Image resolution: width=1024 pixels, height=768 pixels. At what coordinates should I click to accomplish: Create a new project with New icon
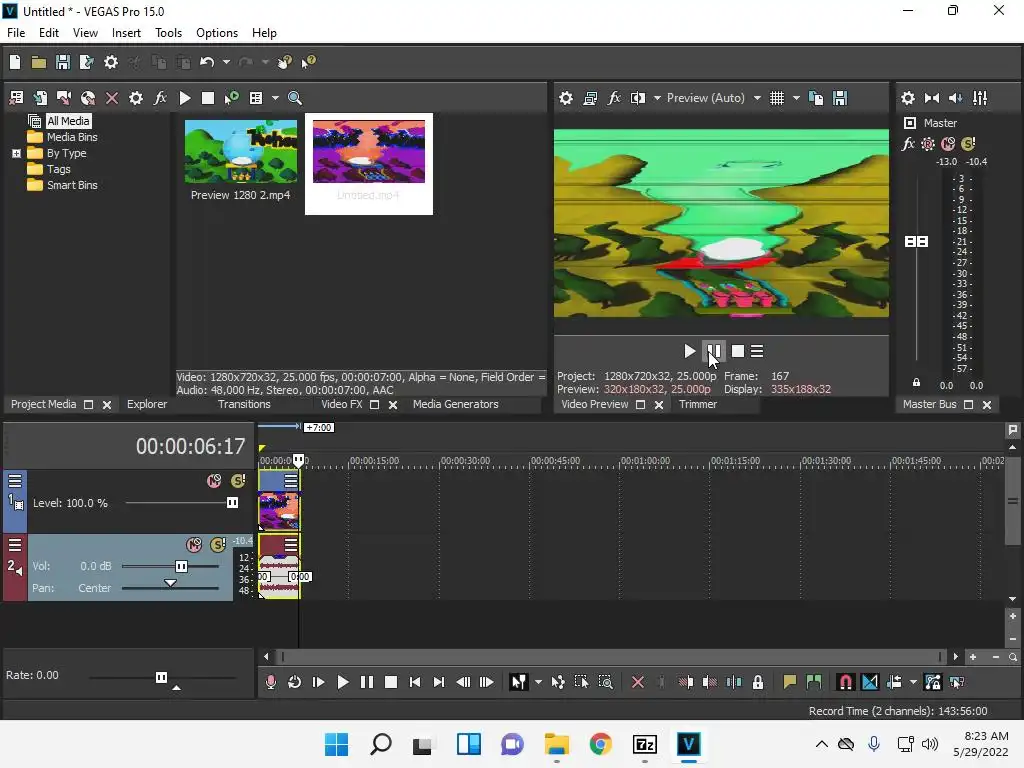tap(15, 62)
